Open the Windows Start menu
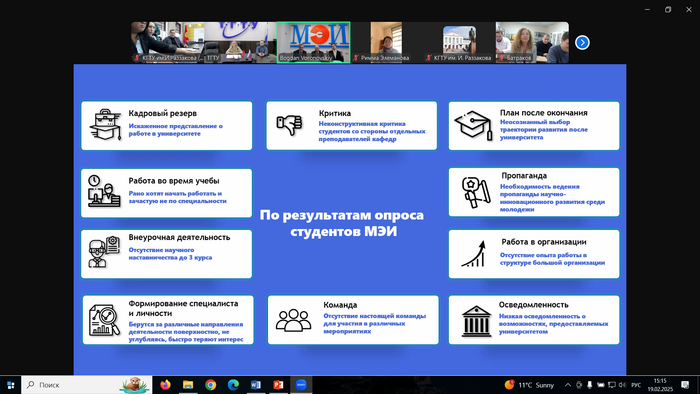This screenshot has height=394, width=700. tap(10, 385)
